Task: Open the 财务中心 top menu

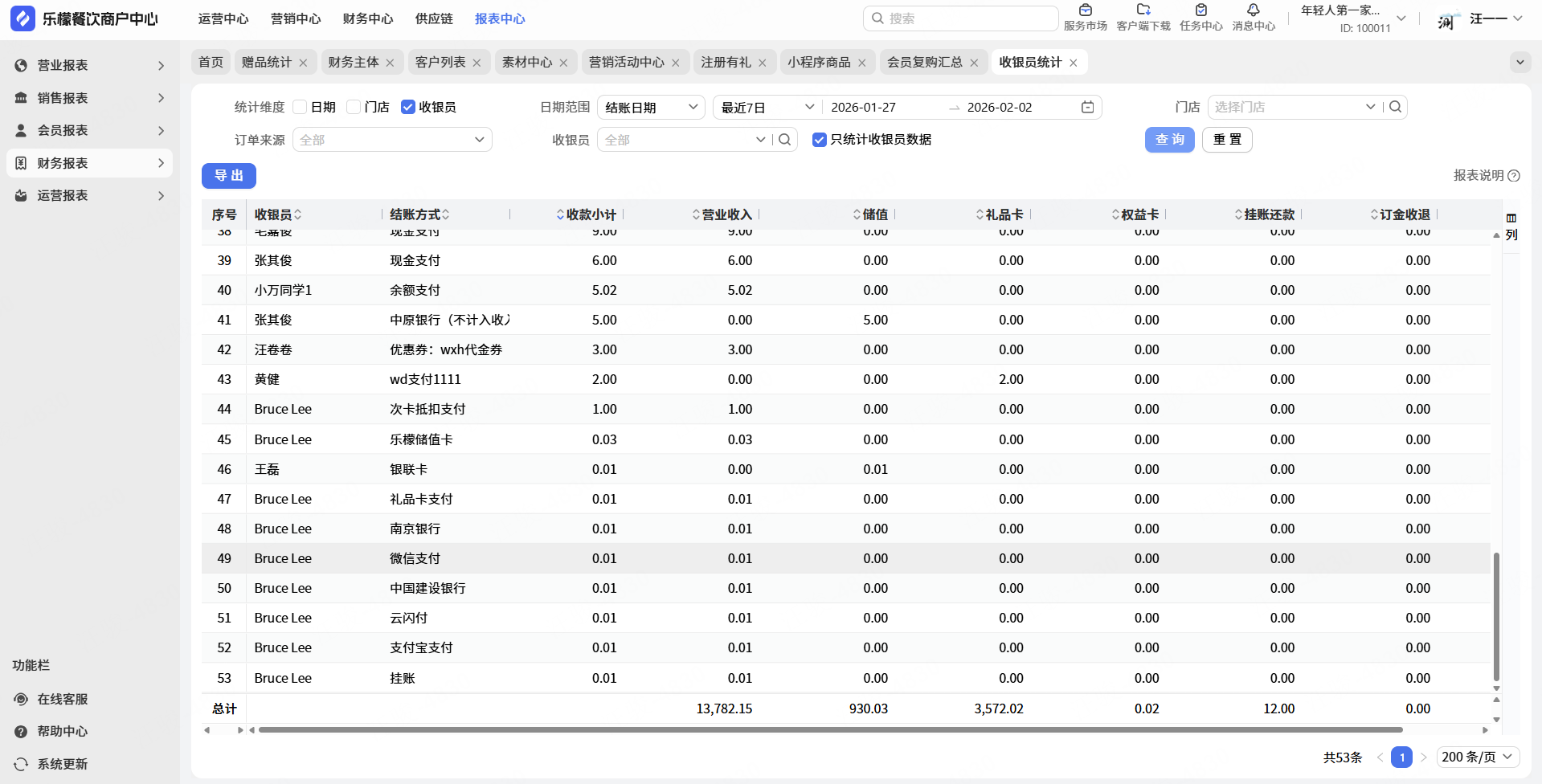Action: pyautogui.click(x=368, y=18)
